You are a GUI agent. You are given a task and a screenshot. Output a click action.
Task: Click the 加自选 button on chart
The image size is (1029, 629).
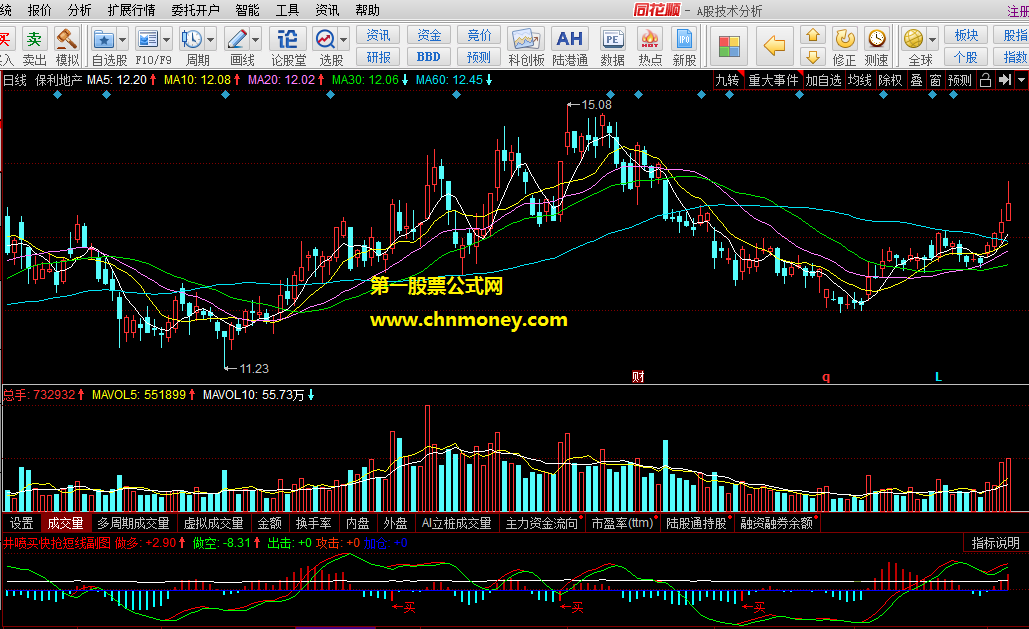(x=823, y=80)
